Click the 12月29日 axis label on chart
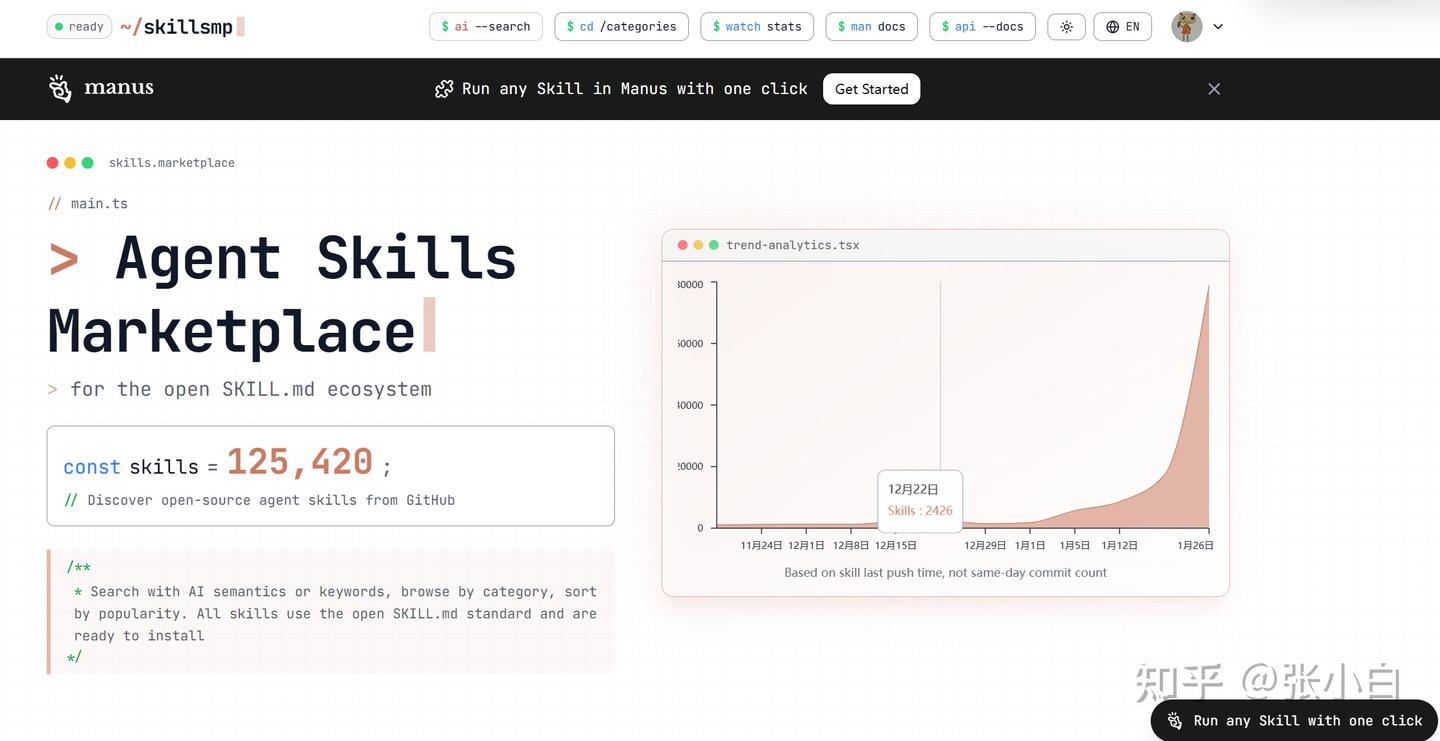Image resolution: width=1440 pixels, height=741 pixels. [985, 545]
